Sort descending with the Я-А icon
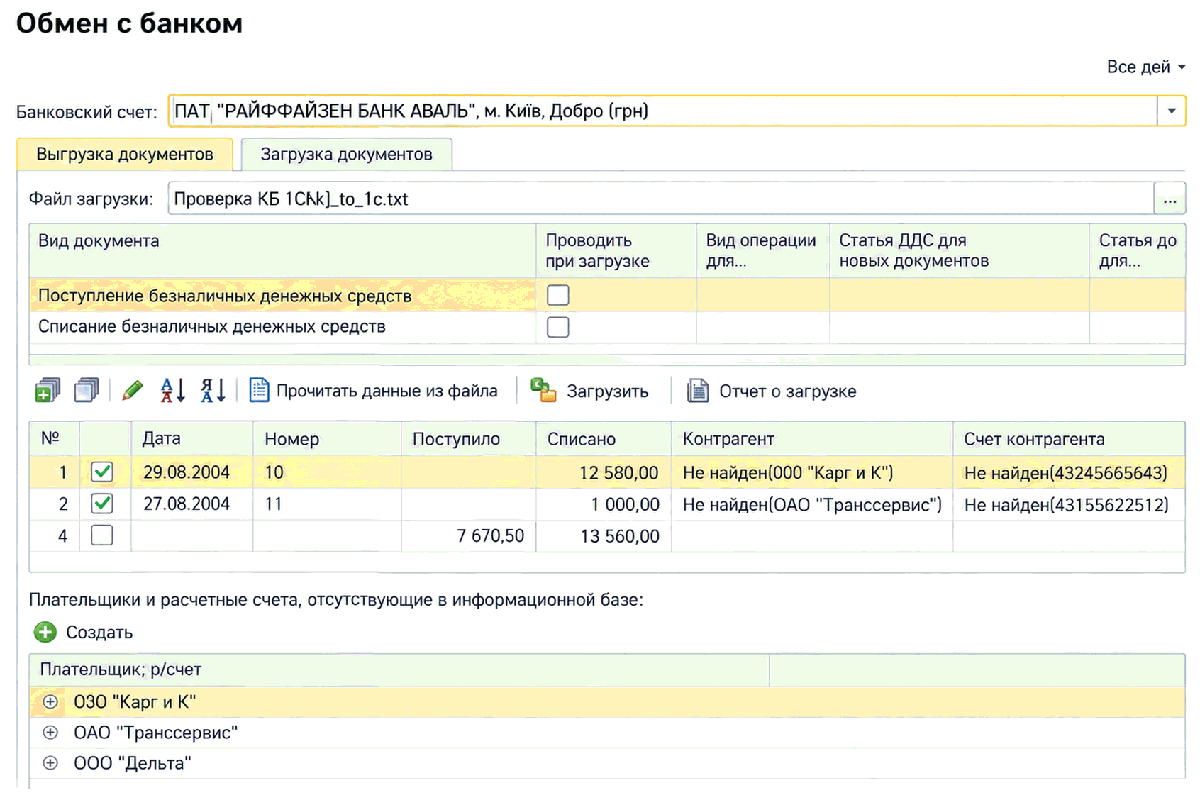This screenshot has height=800, width=1200. pyautogui.click(x=213, y=391)
